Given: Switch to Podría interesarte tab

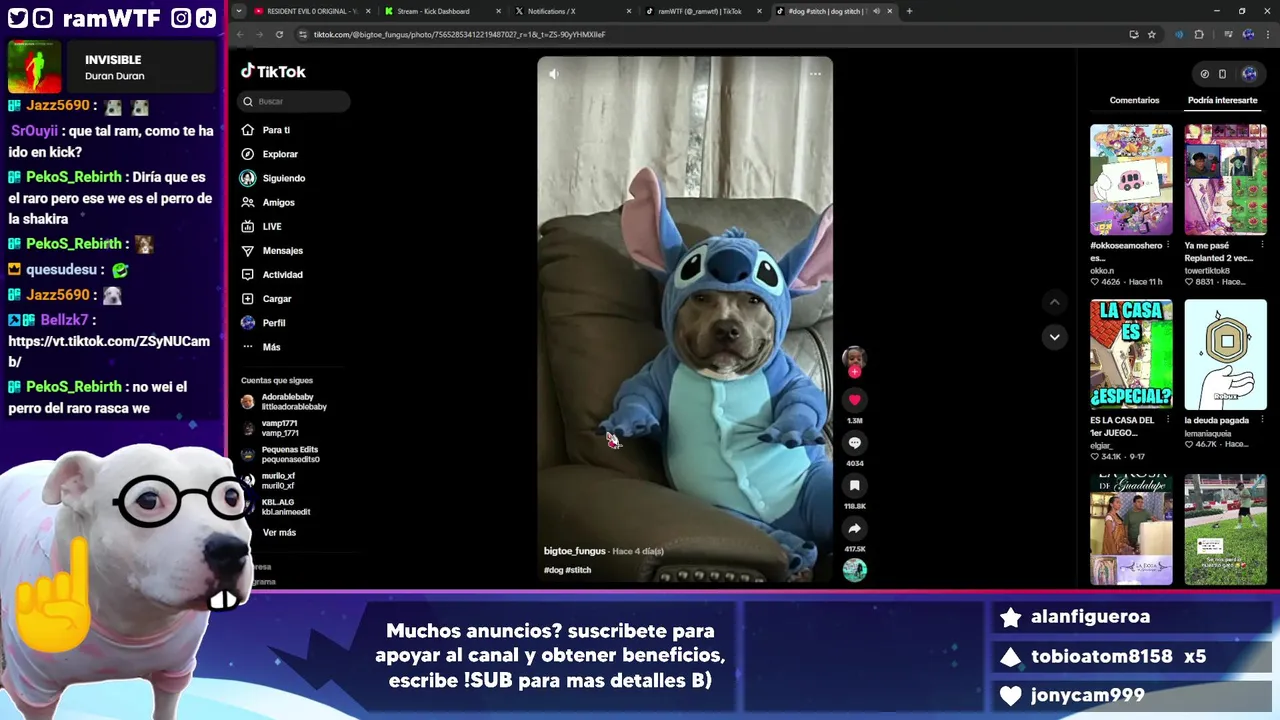Looking at the screenshot, I should pyautogui.click(x=1222, y=100).
